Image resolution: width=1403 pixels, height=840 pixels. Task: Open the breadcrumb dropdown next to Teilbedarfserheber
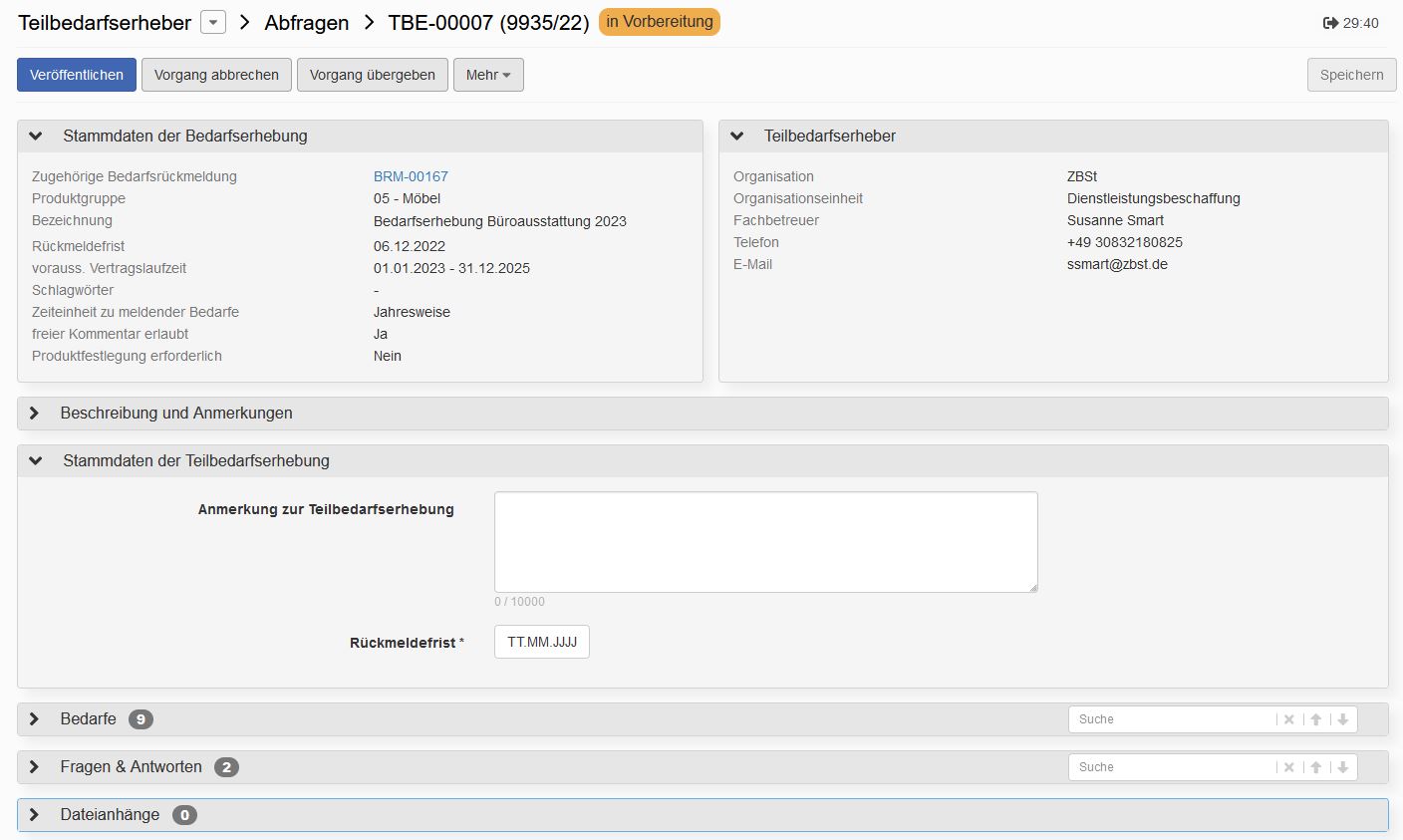click(211, 22)
